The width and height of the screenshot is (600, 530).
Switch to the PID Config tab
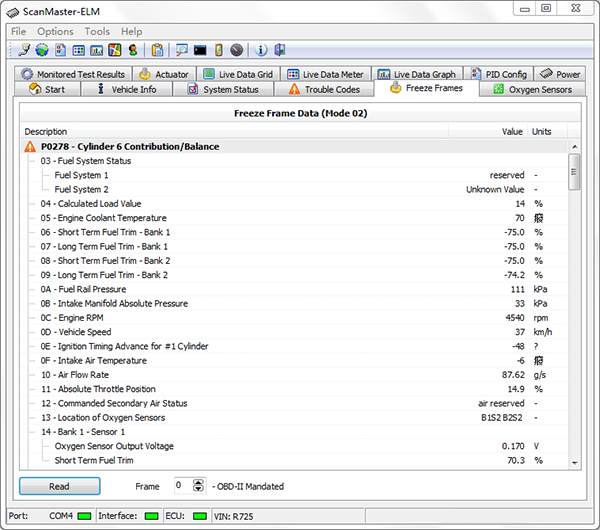pos(499,74)
